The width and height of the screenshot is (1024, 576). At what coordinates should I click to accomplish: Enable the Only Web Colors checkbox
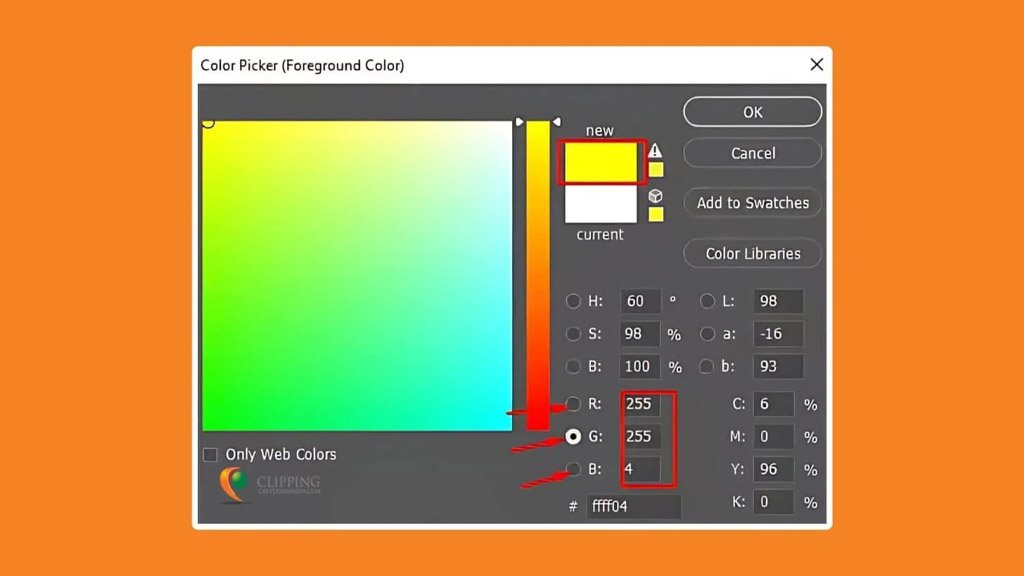click(210, 454)
